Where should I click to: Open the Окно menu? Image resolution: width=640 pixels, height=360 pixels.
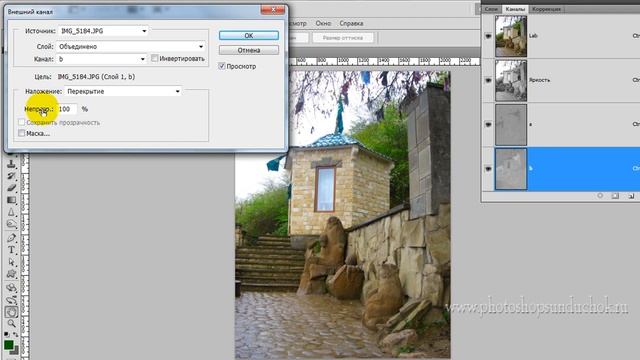(323, 23)
